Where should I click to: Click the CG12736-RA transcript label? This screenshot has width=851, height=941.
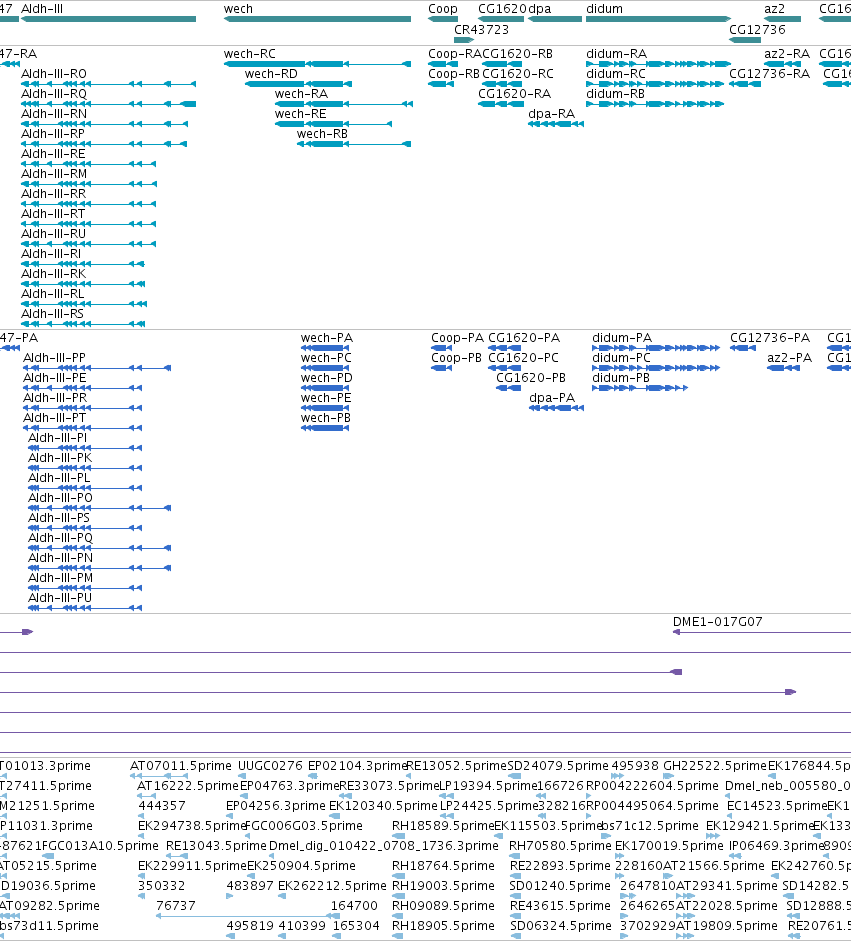click(769, 74)
